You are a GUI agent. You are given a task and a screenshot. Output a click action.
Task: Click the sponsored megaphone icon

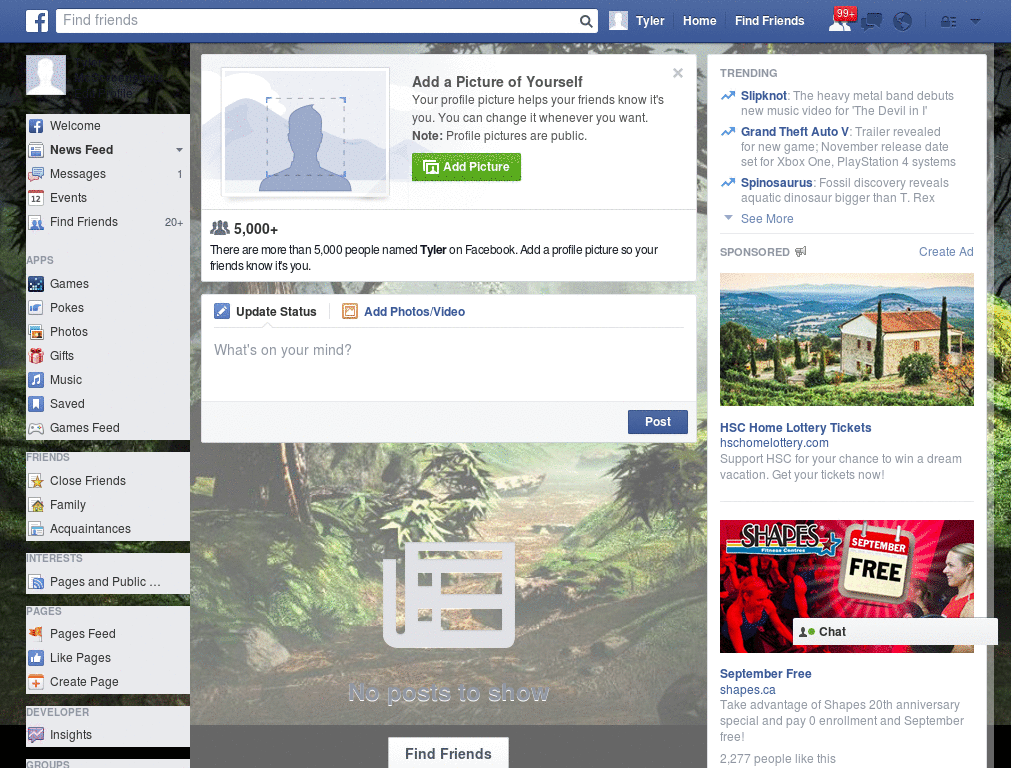click(x=801, y=251)
